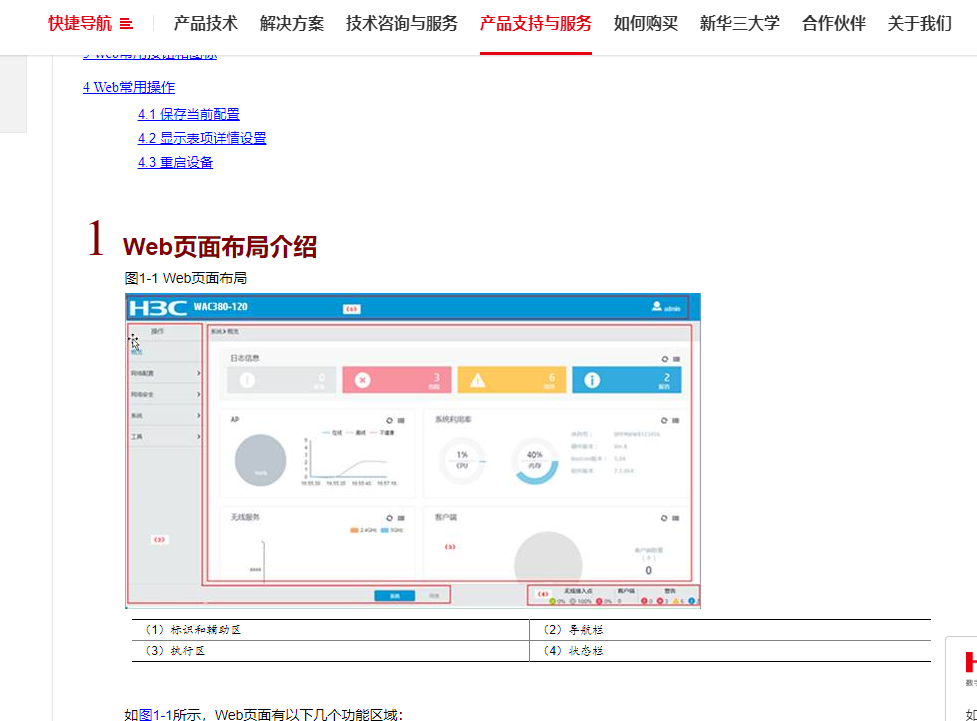Open the 快捷导航 hamburger menu icon
977x721 pixels.
coord(126,24)
